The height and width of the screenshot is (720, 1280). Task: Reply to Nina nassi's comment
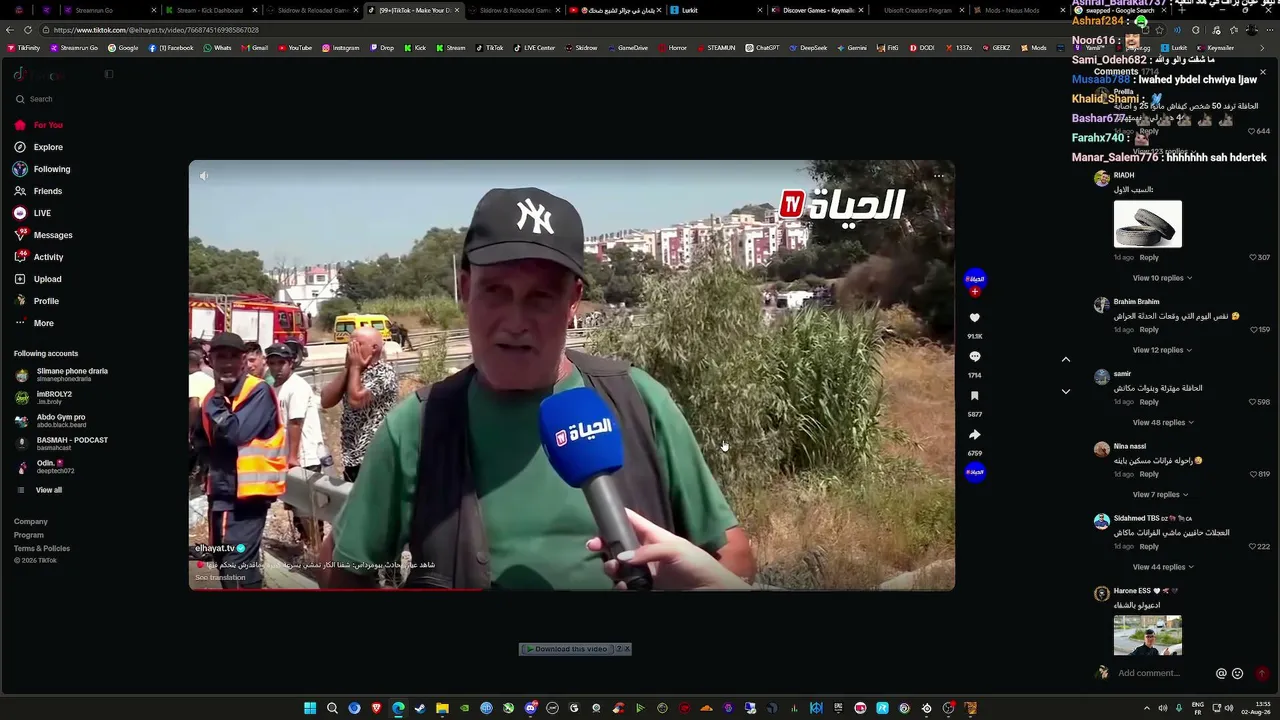pyautogui.click(x=1149, y=474)
